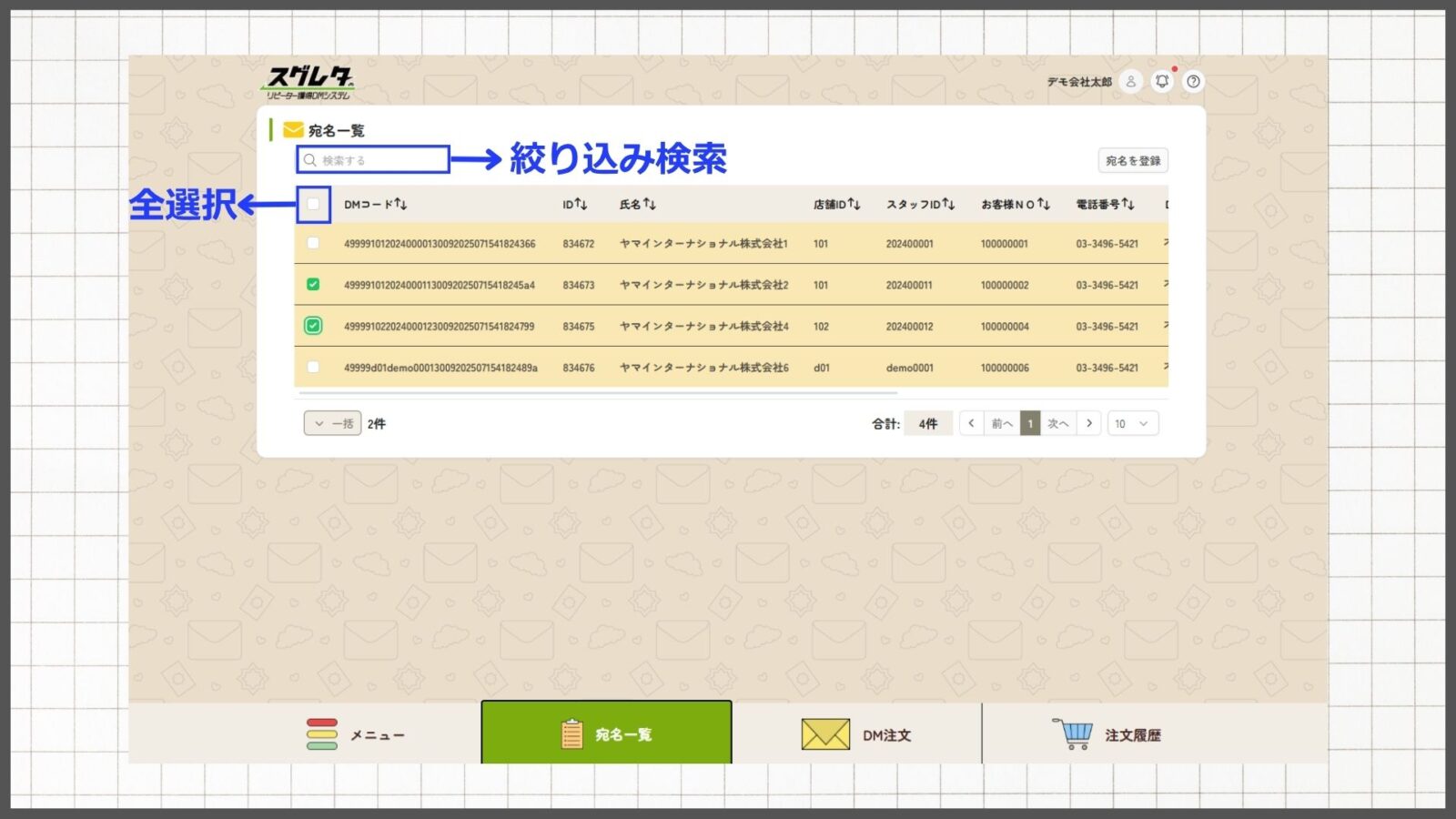Viewport: 1456px width, 819px height.
Task: Sort the 電話番号 column
Action: click(x=1127, y=205)
